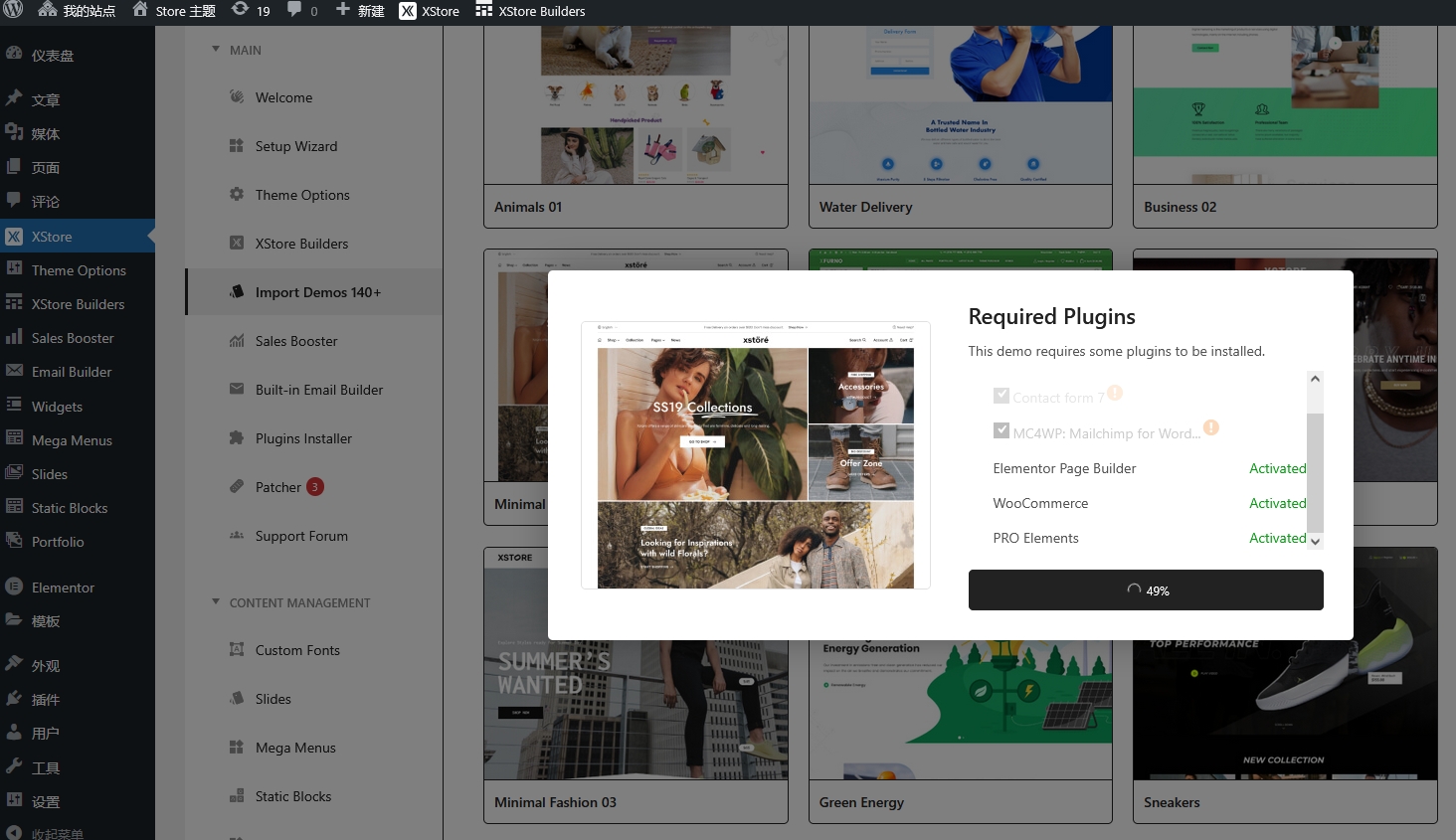Click the 模板 folder icon
1456x840 pixels.
tap(14, 620)
